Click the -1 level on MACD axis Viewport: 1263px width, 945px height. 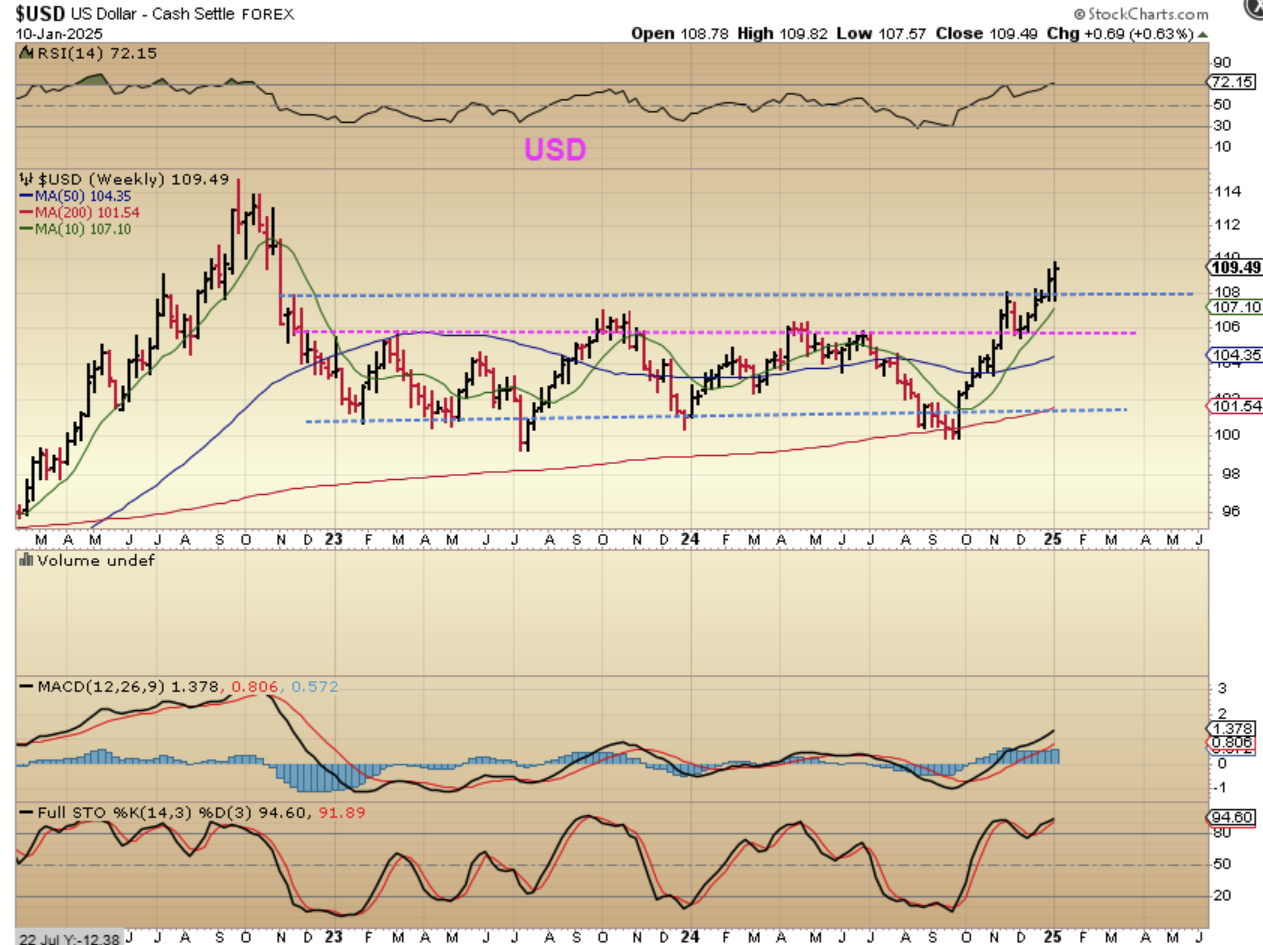tap(1221, 786)
